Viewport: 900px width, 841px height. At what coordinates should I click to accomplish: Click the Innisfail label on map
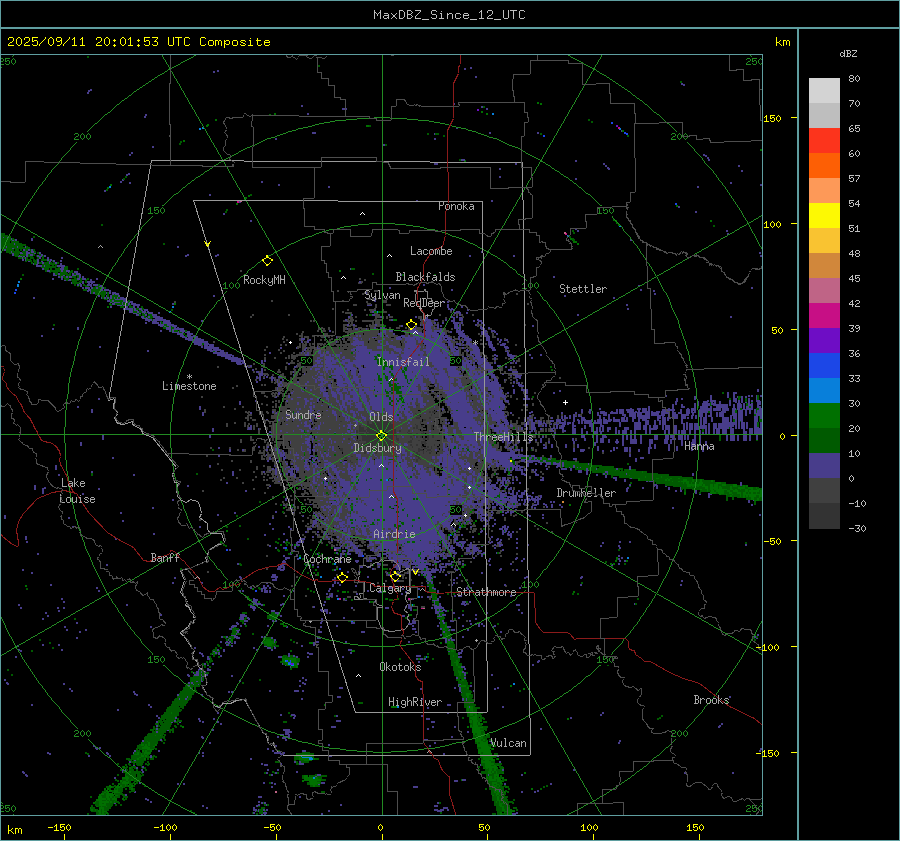[x=403, y=362]
